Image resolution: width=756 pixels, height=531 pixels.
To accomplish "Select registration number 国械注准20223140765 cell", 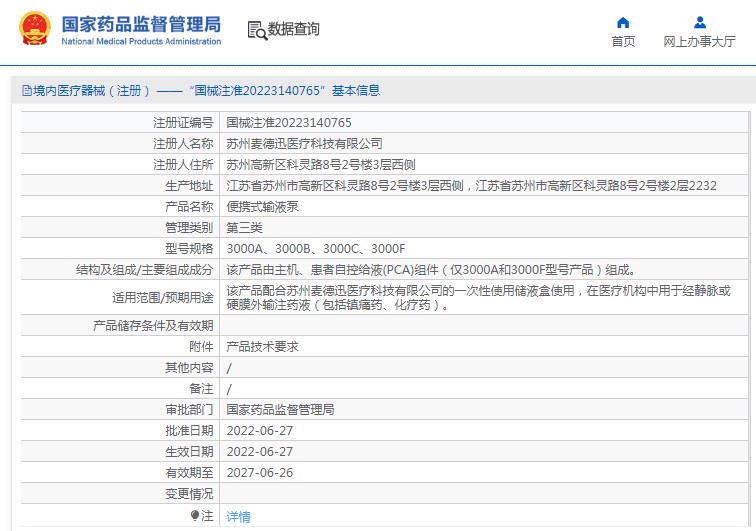I will click(x=289, y=123).
